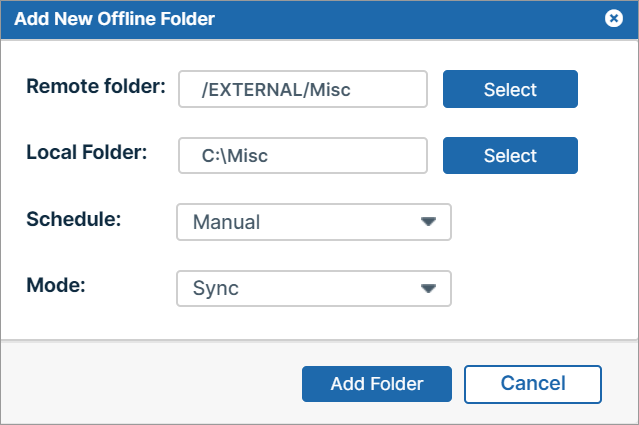Open the Schedule dropdown menu

pyautogui.click(x=313, y=222)
